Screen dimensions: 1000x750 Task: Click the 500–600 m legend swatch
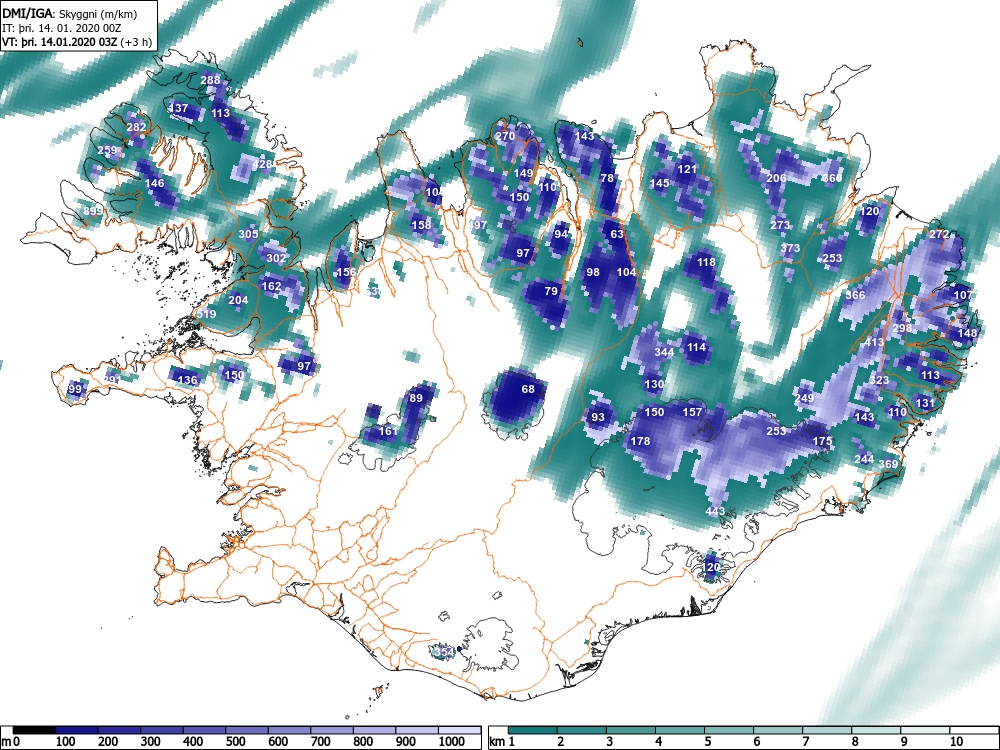pyautogui.click(x=290, y=730)
